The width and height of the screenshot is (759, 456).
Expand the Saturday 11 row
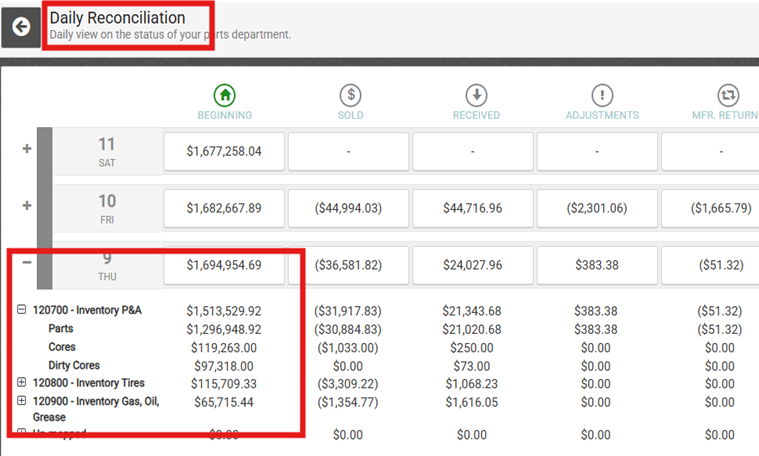[27, 149]
